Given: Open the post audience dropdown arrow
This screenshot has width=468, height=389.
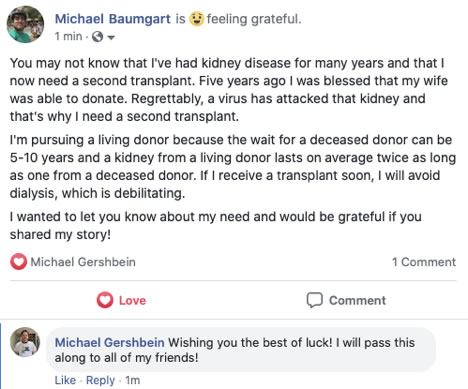Looking at the screenshot, I should [111, 37].
